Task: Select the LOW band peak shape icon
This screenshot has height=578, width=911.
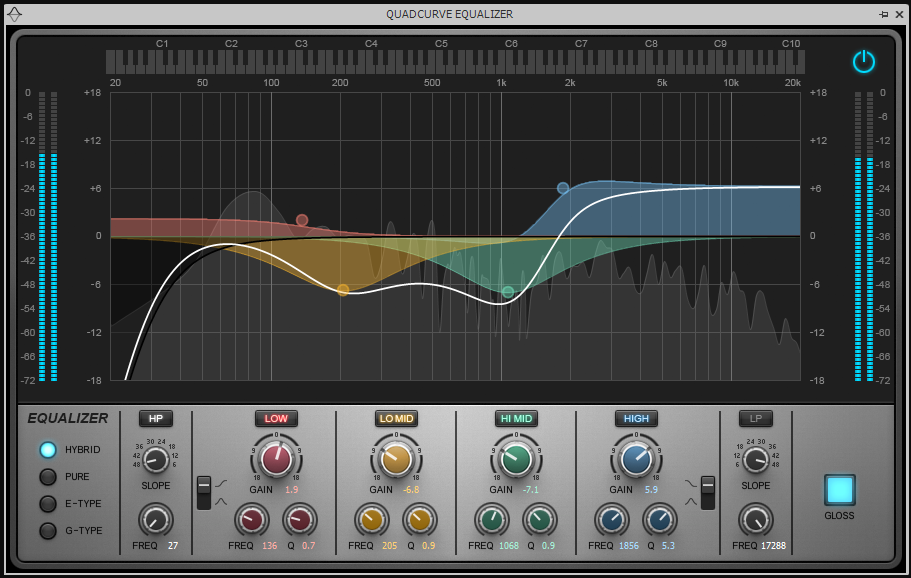Action: [221, 501]
